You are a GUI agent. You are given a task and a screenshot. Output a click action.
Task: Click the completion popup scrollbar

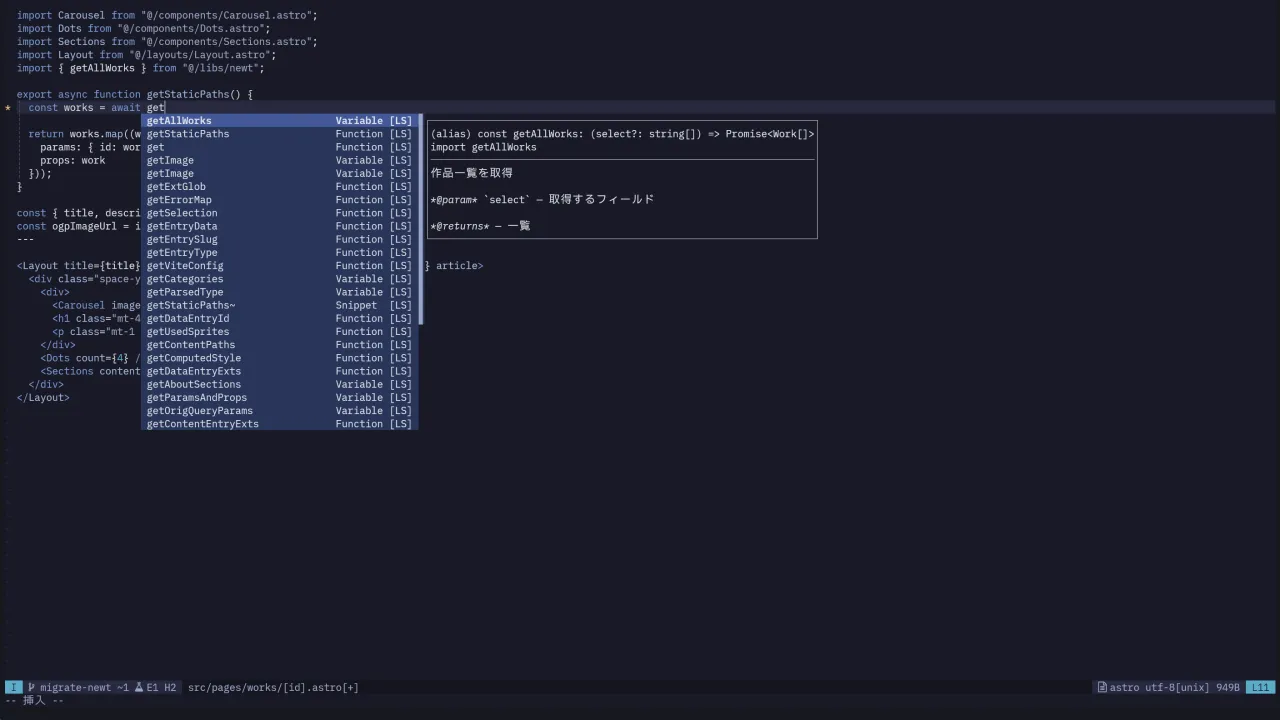[418, 220]
